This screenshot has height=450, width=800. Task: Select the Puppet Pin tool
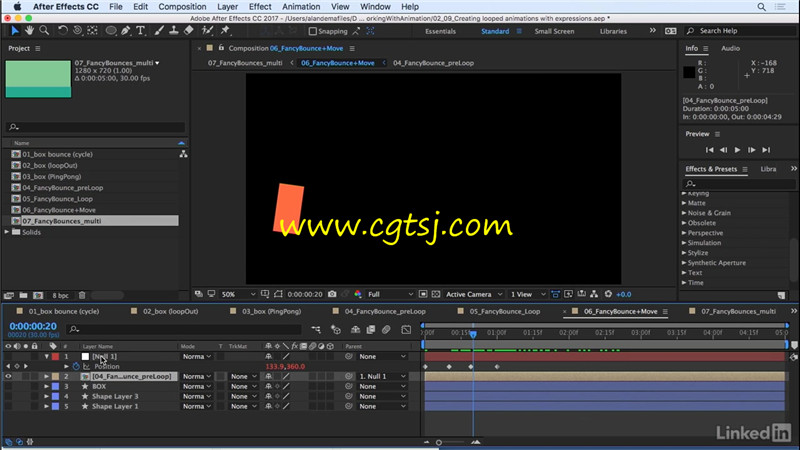point(225,31)
